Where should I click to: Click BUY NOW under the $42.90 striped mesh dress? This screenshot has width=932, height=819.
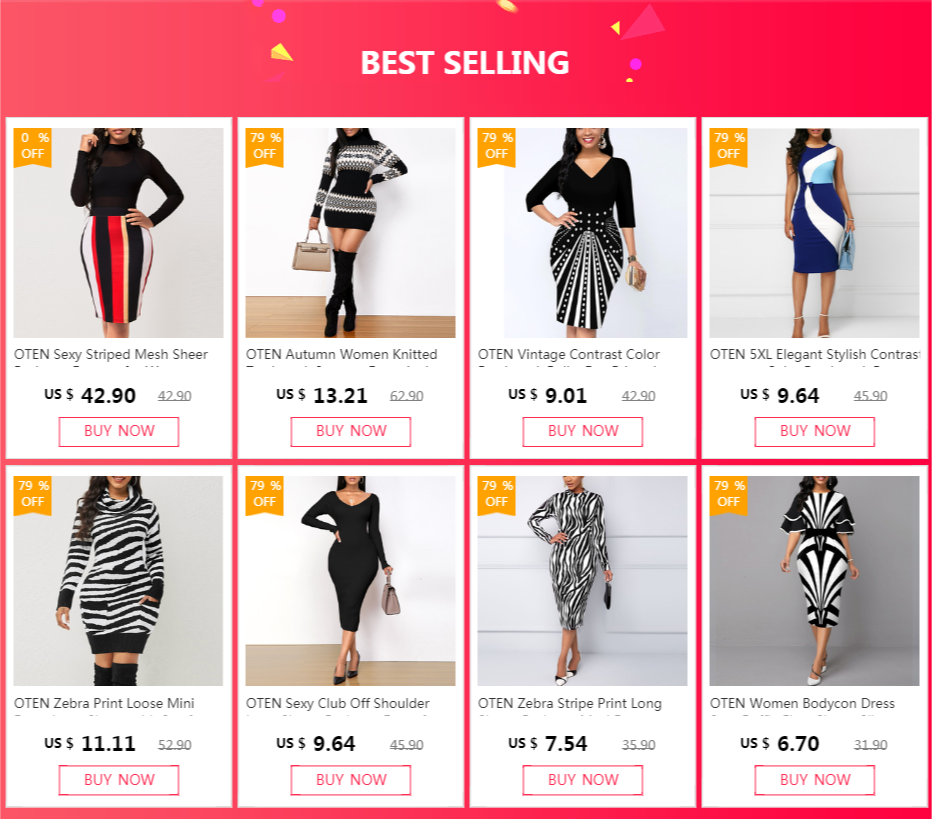pos(119,431)
